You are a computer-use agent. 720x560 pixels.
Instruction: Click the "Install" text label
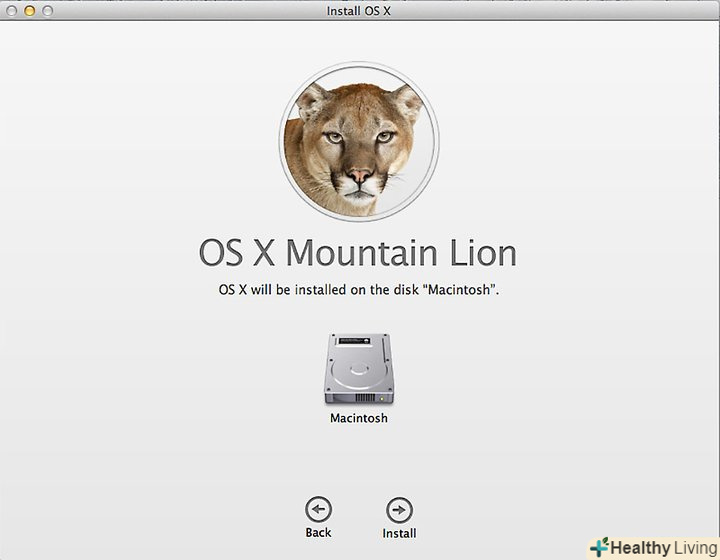pos(399,533)
